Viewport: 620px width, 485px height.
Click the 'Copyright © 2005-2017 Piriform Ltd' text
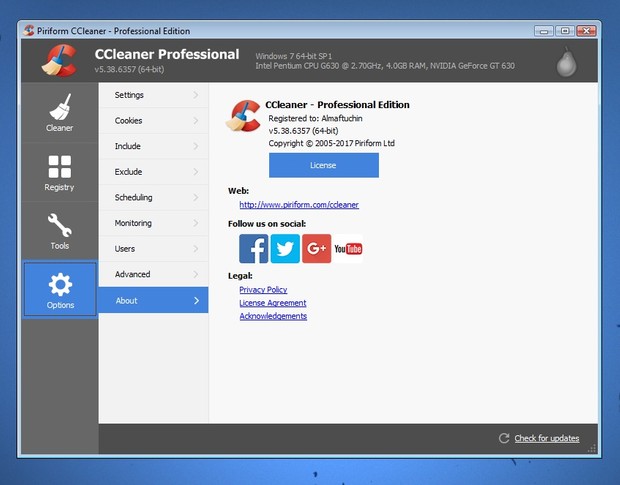point(331,143)
